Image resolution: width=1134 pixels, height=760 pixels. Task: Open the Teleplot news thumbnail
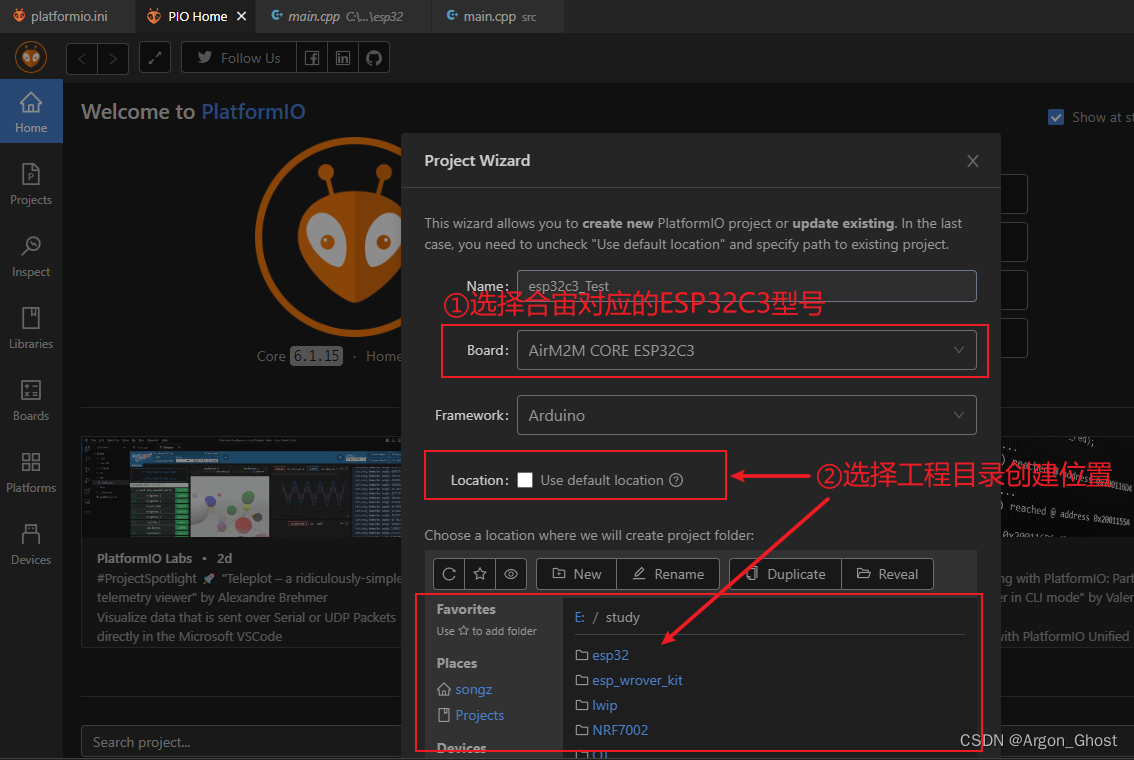coord(242,486)
